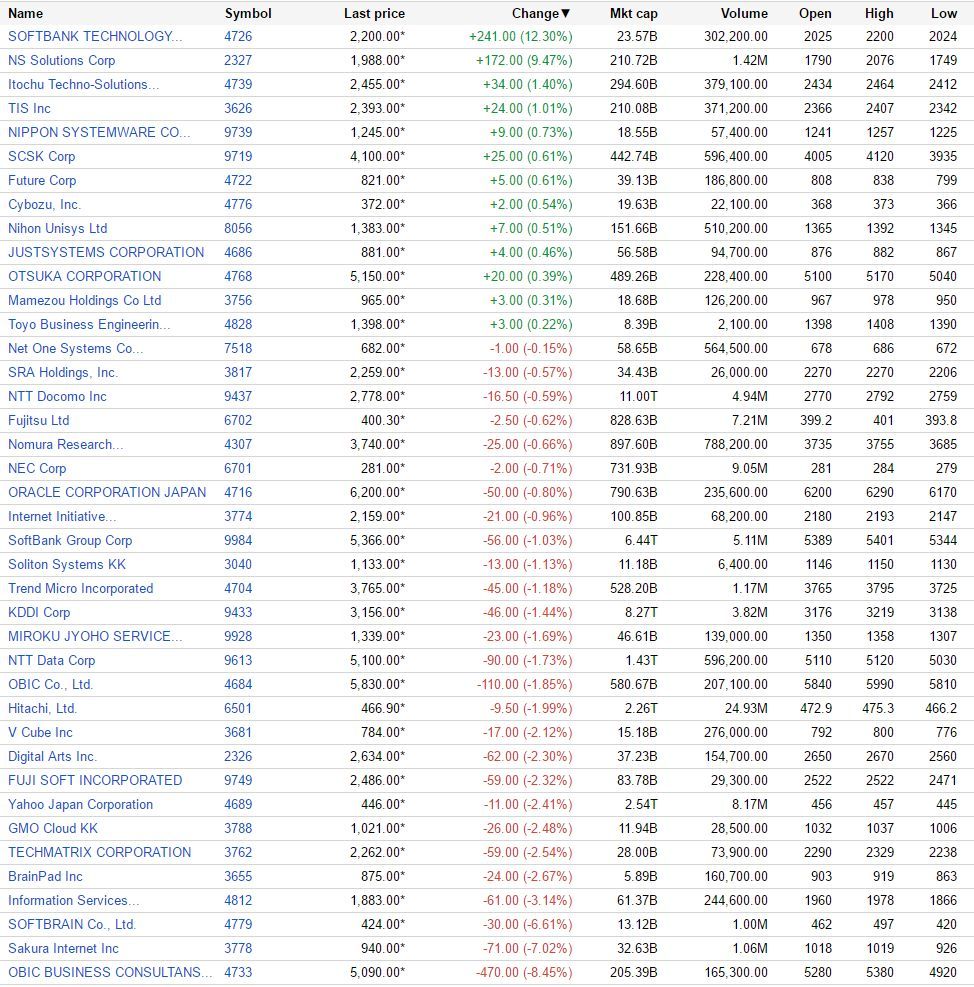Open OBIC BUSINESS CONSULTANTS link
This screenshot has height=987, width=974.
click(110, 972)
